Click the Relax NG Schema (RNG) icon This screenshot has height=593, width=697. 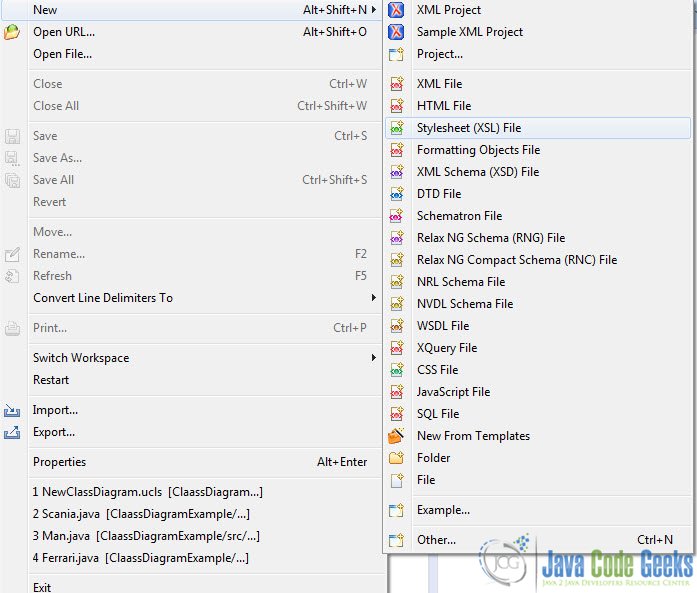coord(396,238)
